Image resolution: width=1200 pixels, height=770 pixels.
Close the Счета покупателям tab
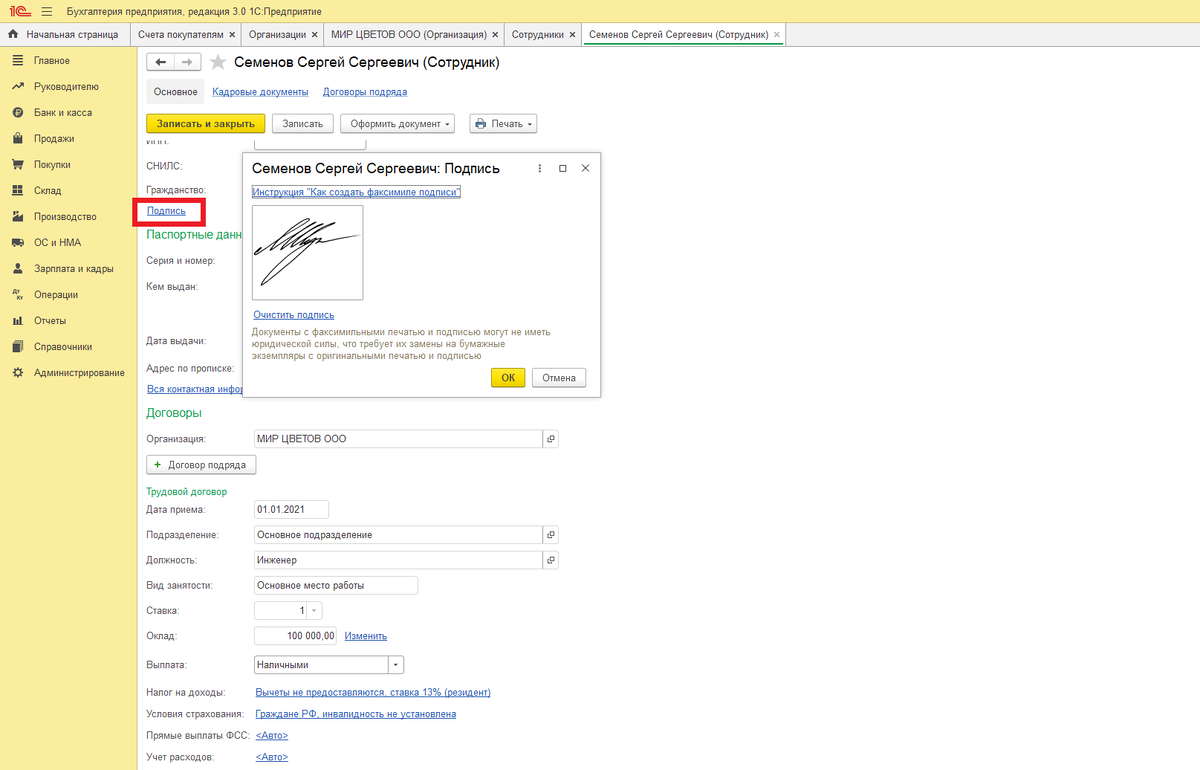click(x=232, y=35)
